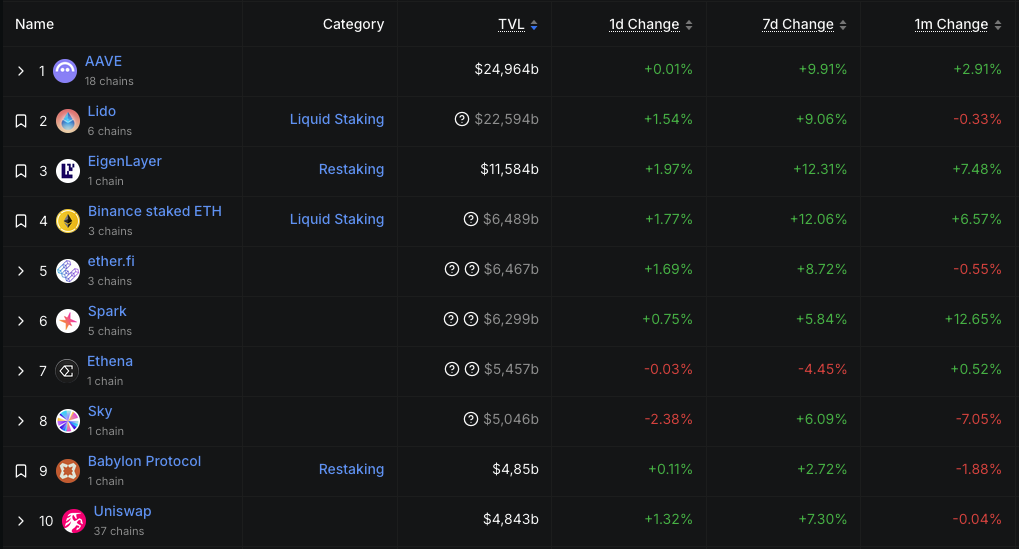Open the Lido protocol link

point(102,111)
